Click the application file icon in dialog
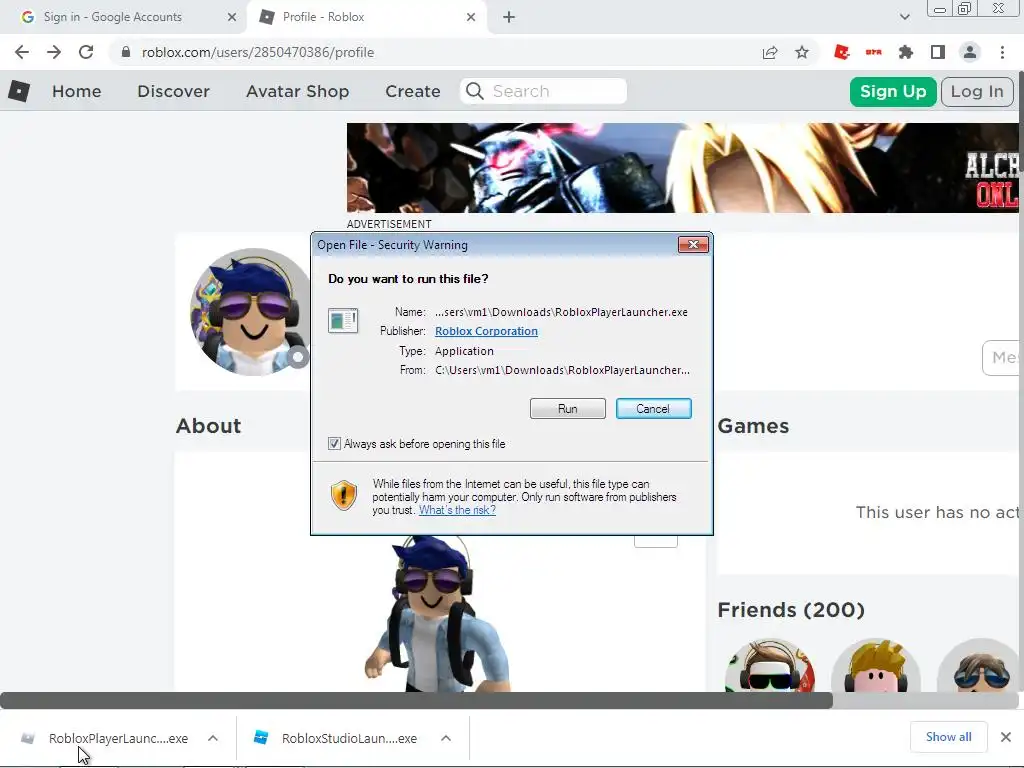1024x768 pixels. pos(343,321)
